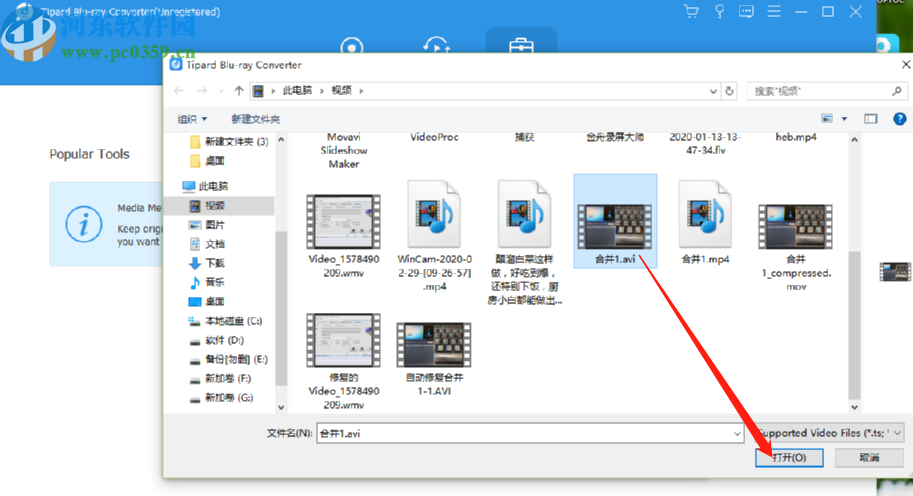Select the 合并1.avi file thumbnail

[x=615, y=226]
